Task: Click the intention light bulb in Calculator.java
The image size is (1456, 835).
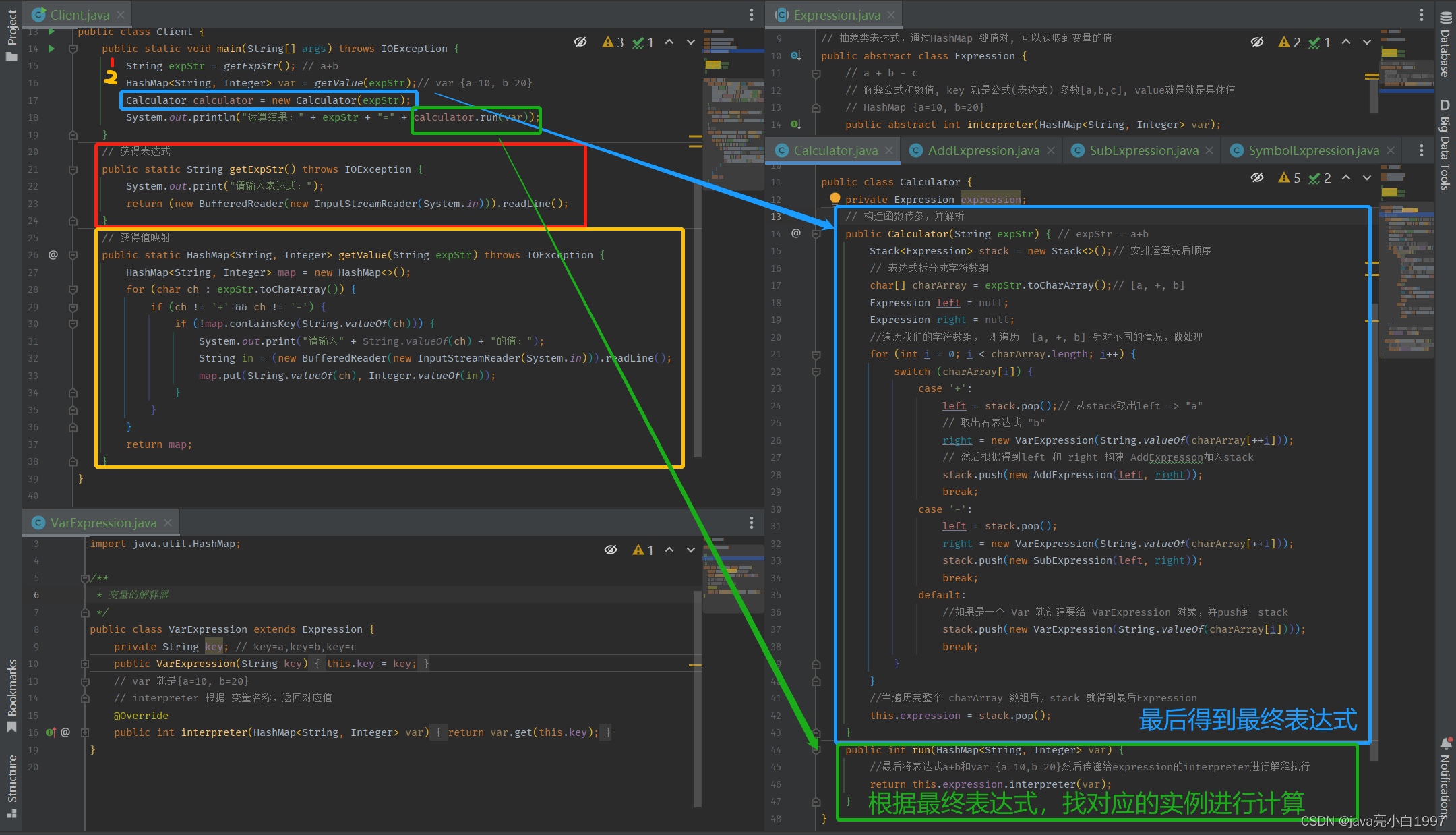Action: [835, 198]
